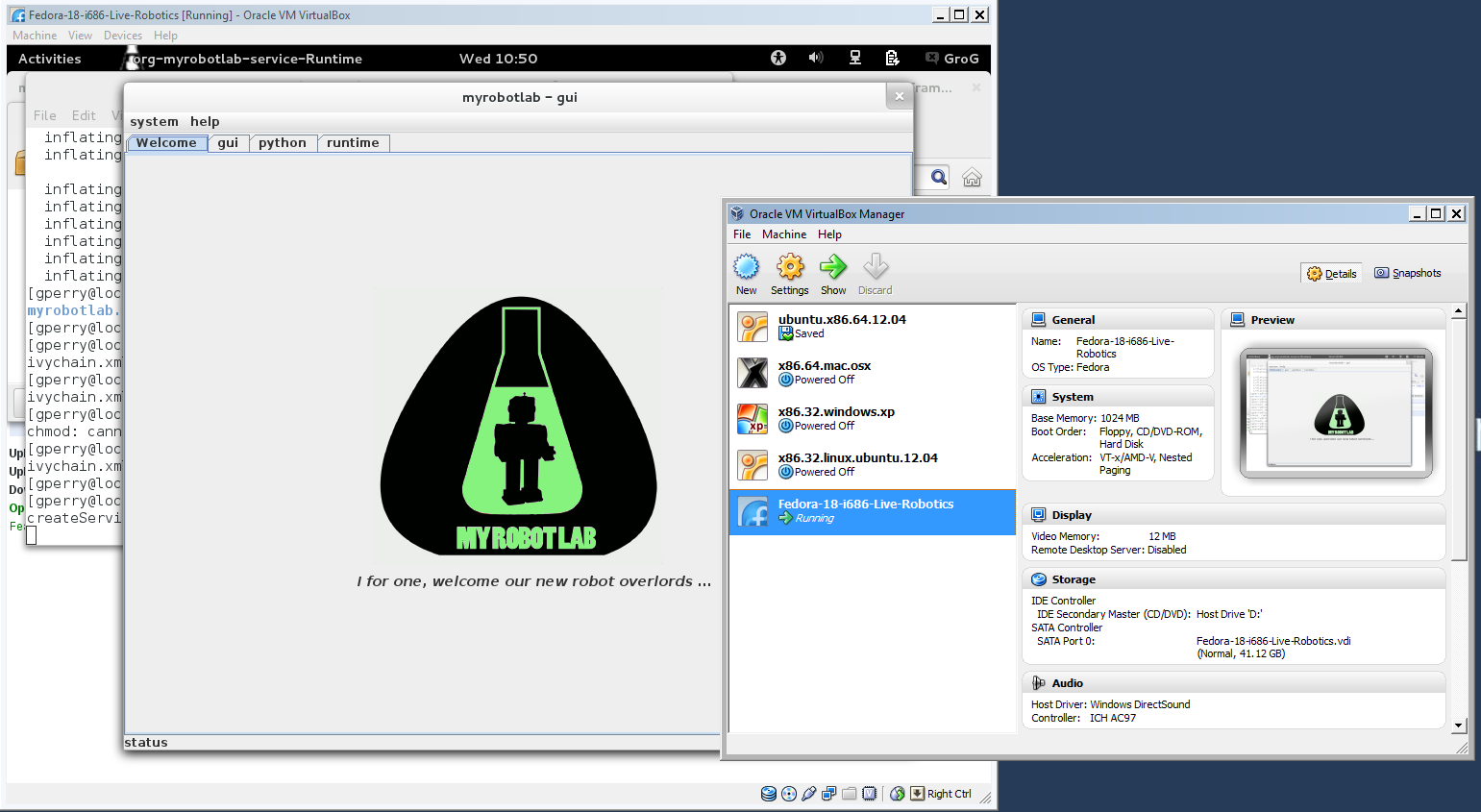Image resolution: width=1481 pixels, height=812 pixels.
Task: Switch to the python tab
Action: [x=283, y=142]
